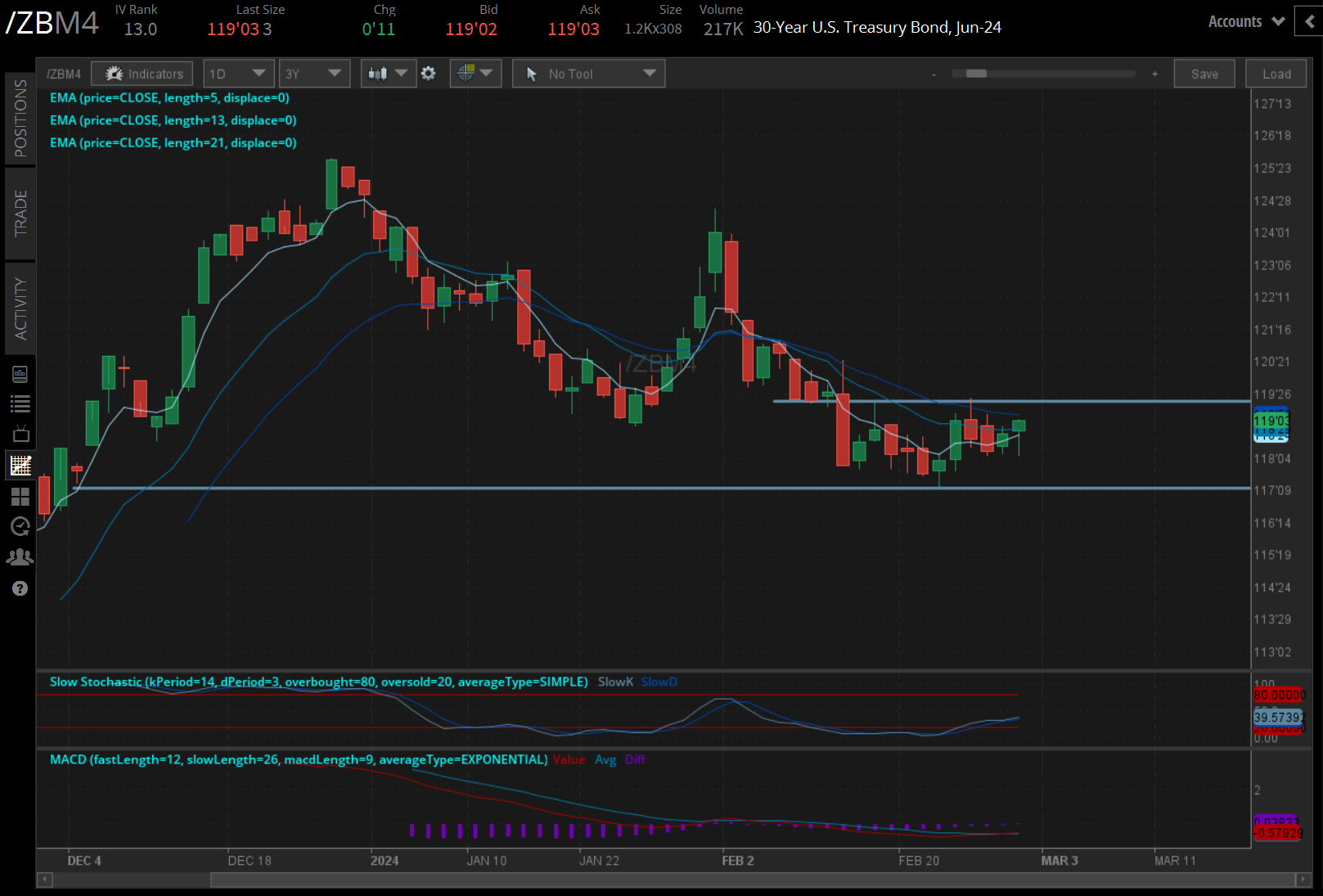Click the 30-Year U.S. Treasury Bond description
This screenshot has width=1323, height=896.
point(877,28)
